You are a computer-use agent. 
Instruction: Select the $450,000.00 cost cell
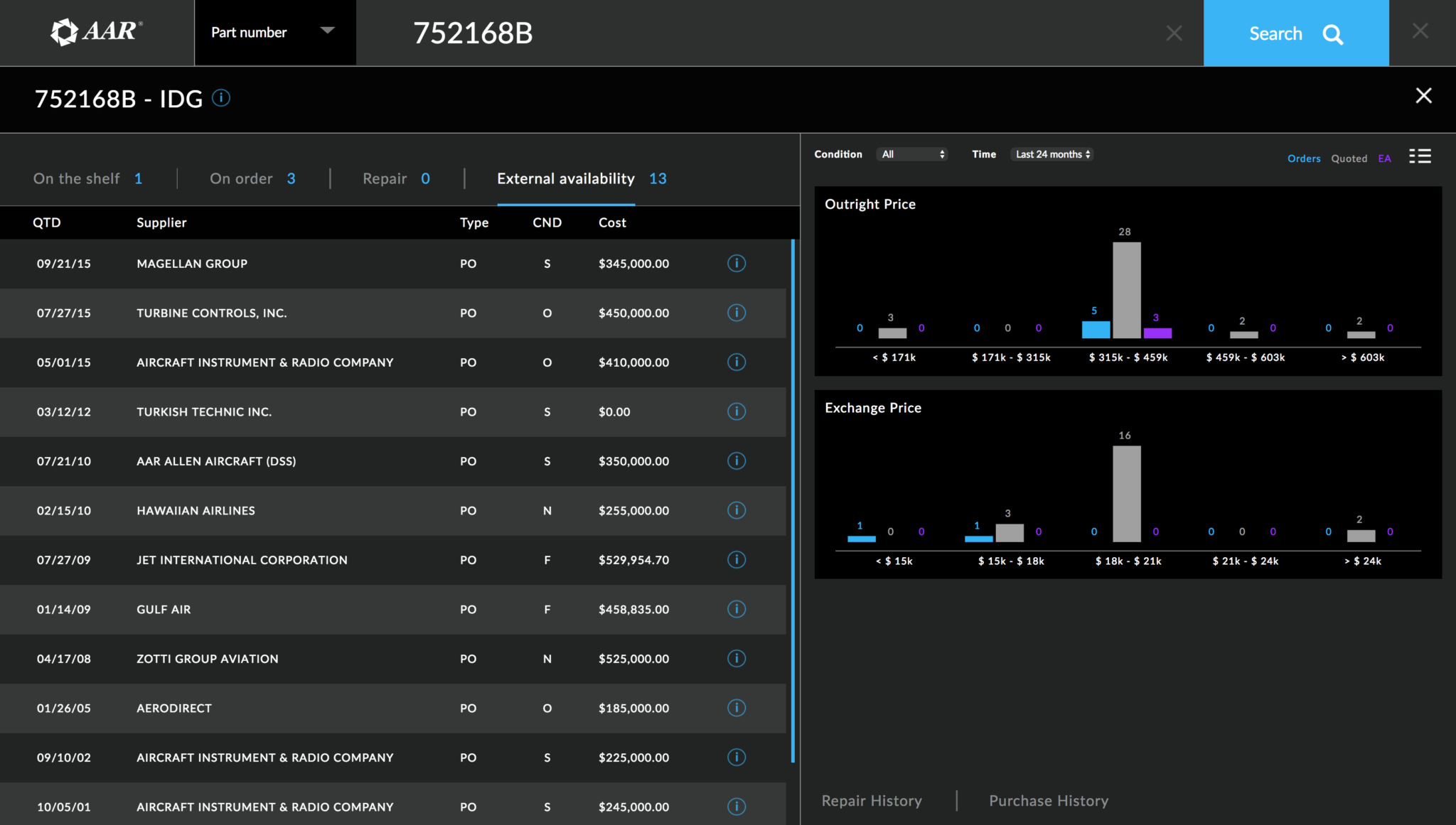[x=633, y=313]
